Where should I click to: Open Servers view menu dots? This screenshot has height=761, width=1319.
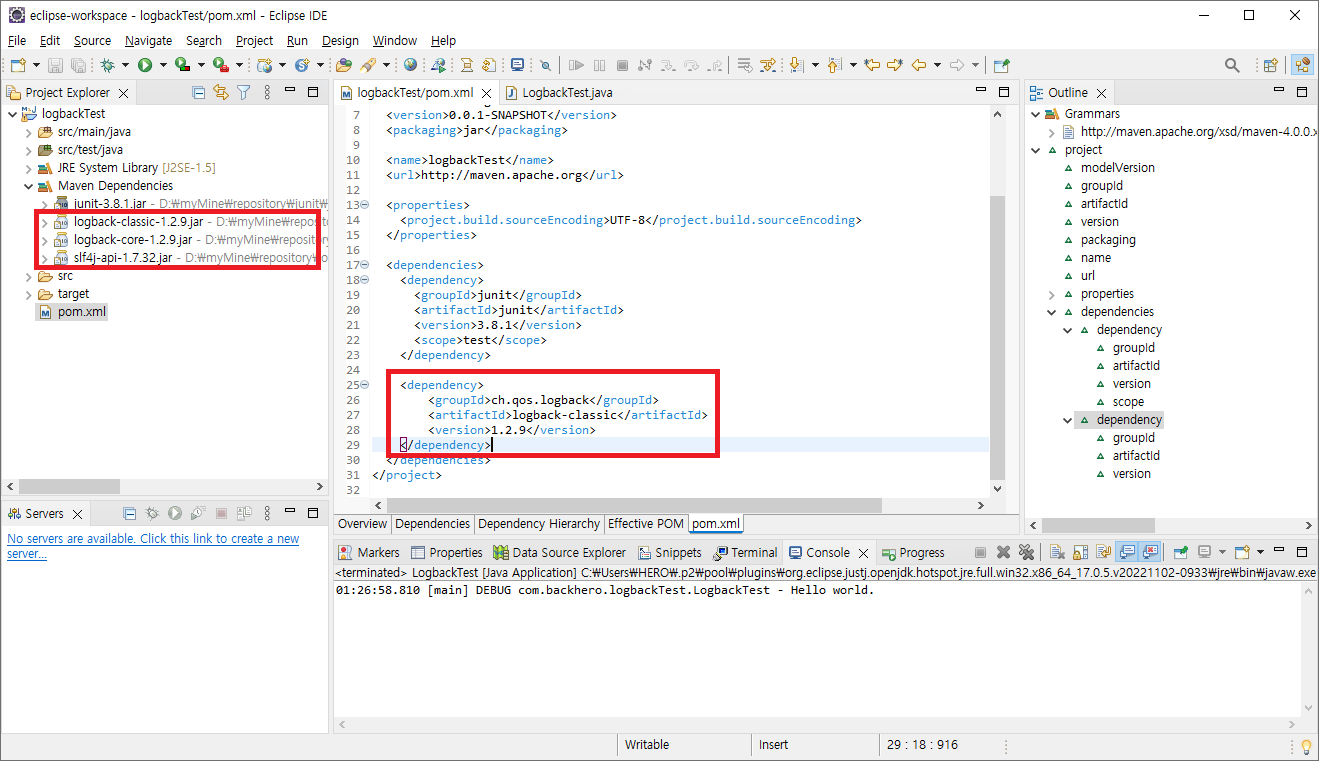pyautogui.click(x=266, y=513)
